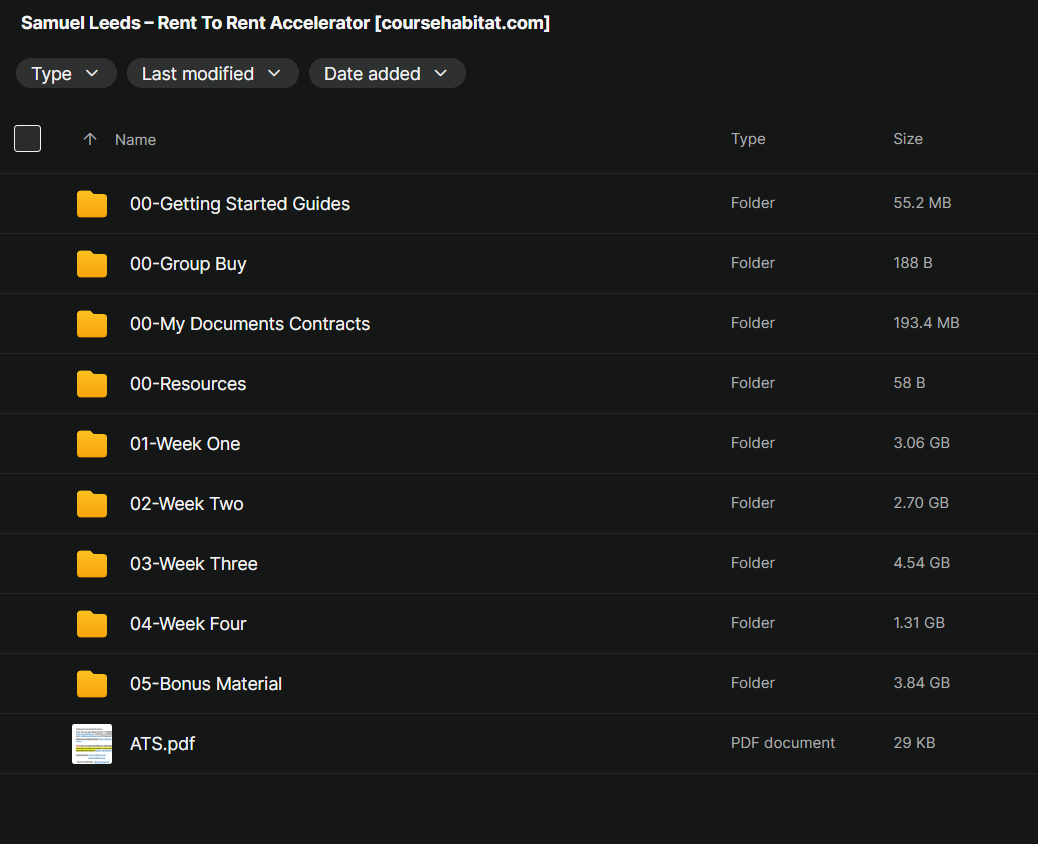Click the Type column header

tap(747, 139)
